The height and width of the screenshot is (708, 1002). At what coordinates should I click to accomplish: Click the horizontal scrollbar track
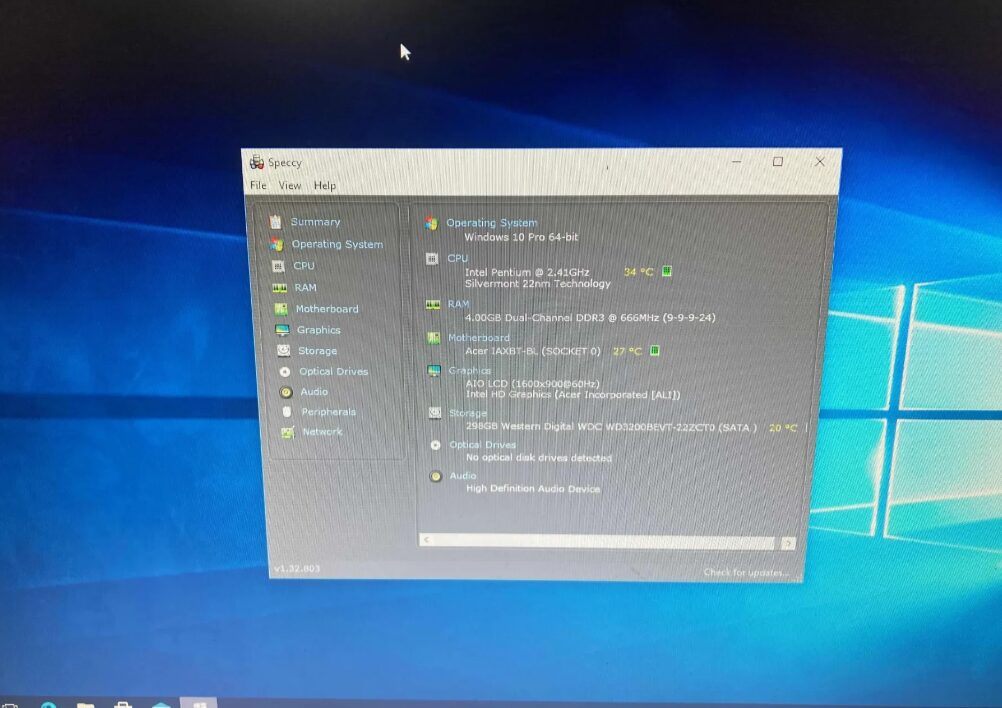coord(604,542)
